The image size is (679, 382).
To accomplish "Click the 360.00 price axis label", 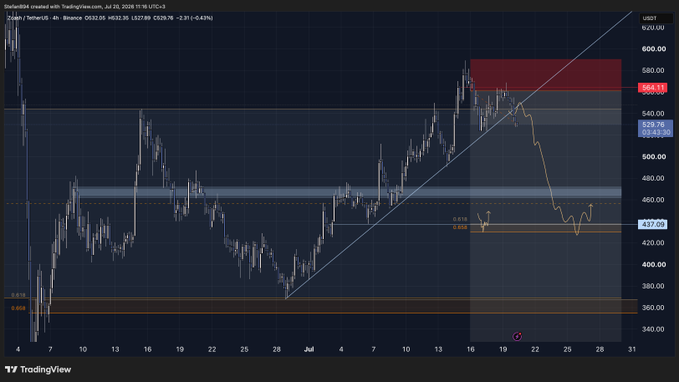I will [x=653, y=308].
